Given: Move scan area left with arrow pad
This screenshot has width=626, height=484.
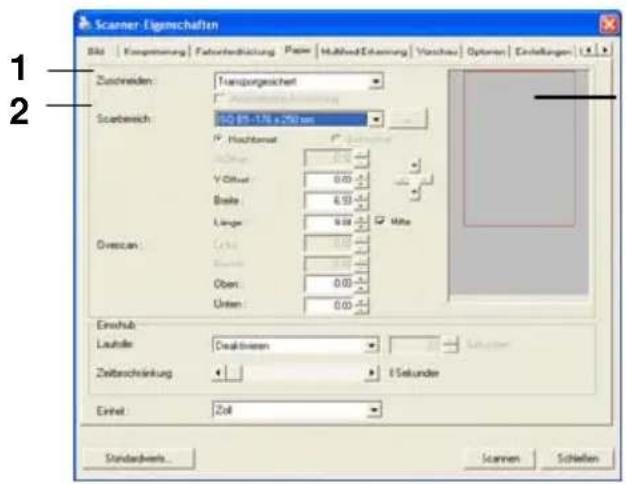Looking at the screenshot, I should point(402,181).
